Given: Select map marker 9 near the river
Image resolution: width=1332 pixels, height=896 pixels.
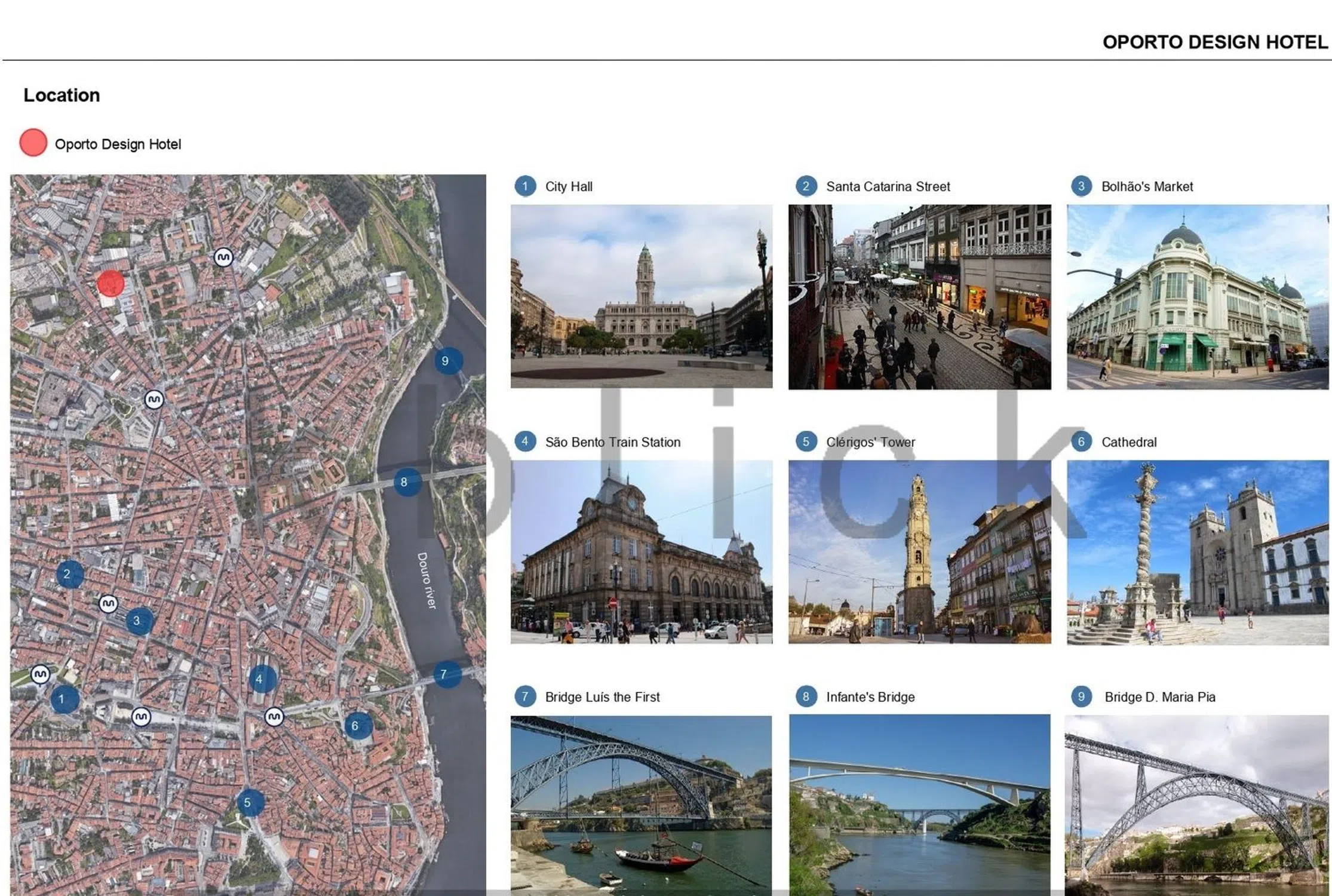Looking at the screenshot, I should coord(448,361).
